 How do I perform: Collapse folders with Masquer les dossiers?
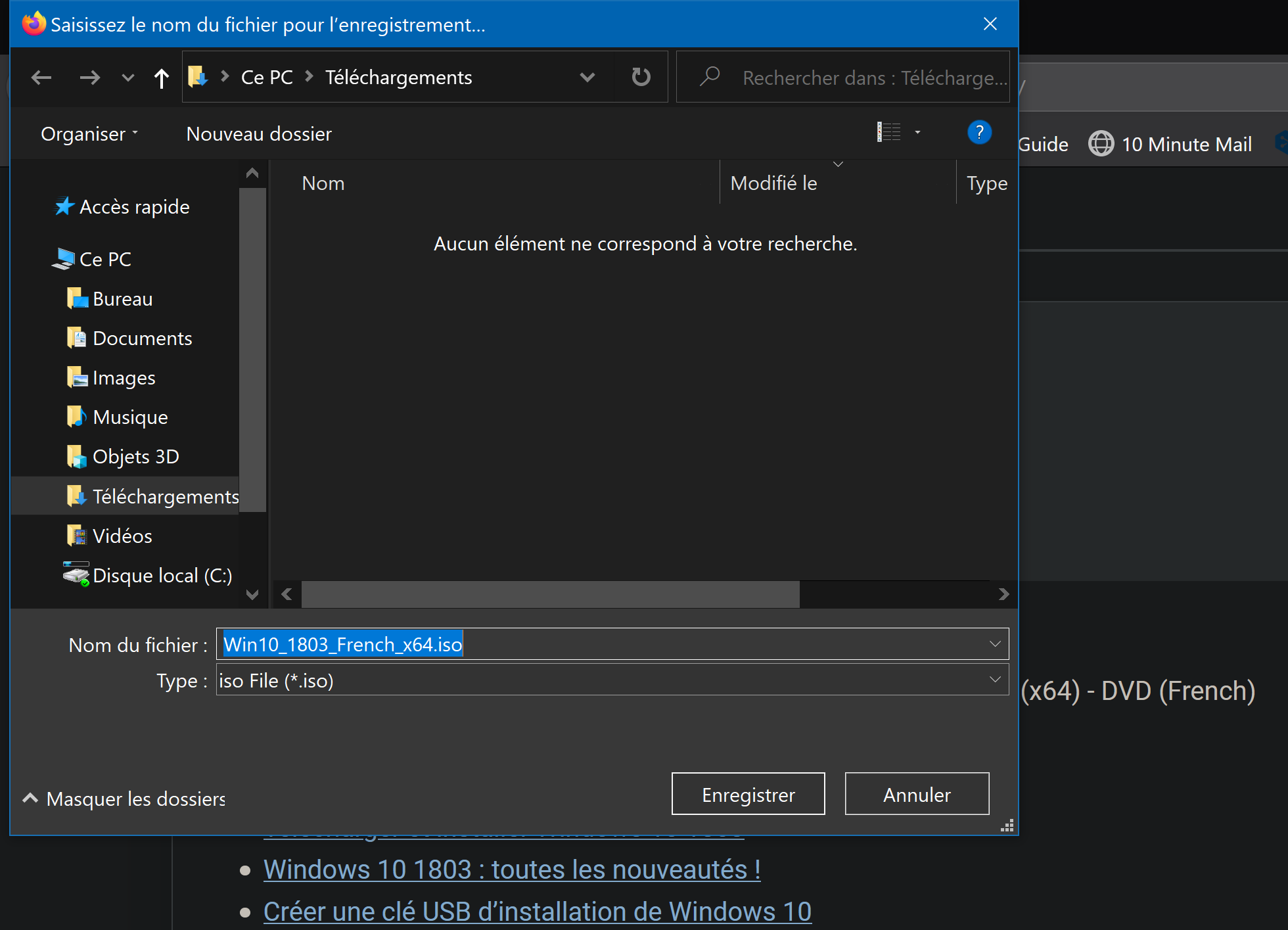(x=125, y=799)
